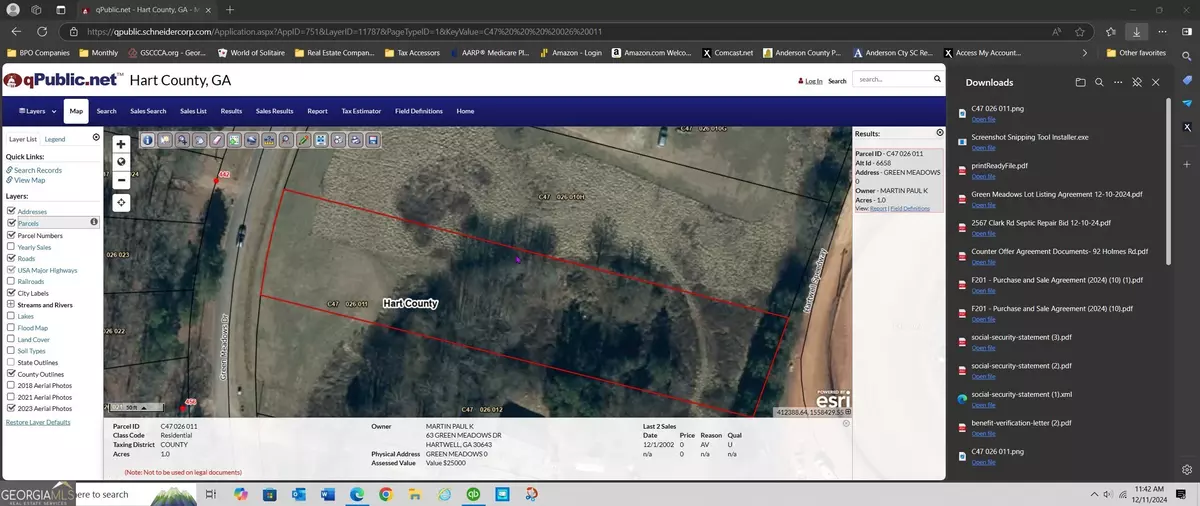
Task: Turn on the 2021 Aerial Photos layer
Action: pyautogui.click(x=11, y=397)
